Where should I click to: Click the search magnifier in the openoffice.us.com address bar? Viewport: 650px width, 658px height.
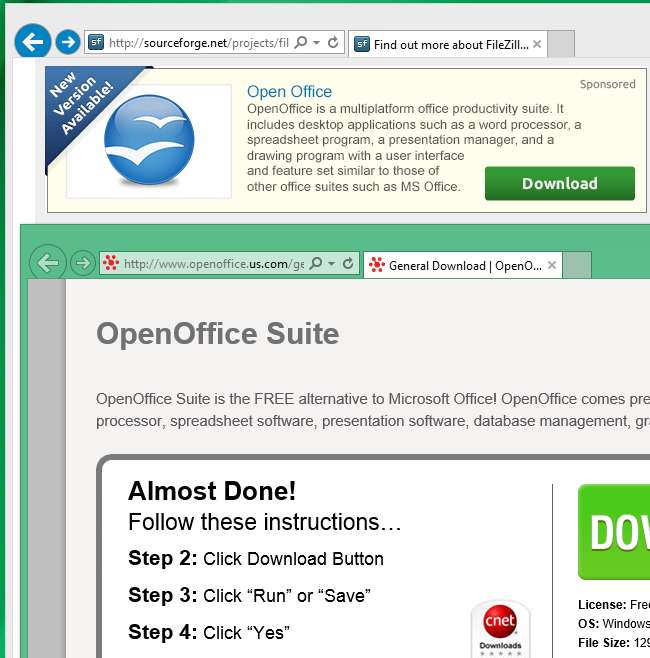316,263
